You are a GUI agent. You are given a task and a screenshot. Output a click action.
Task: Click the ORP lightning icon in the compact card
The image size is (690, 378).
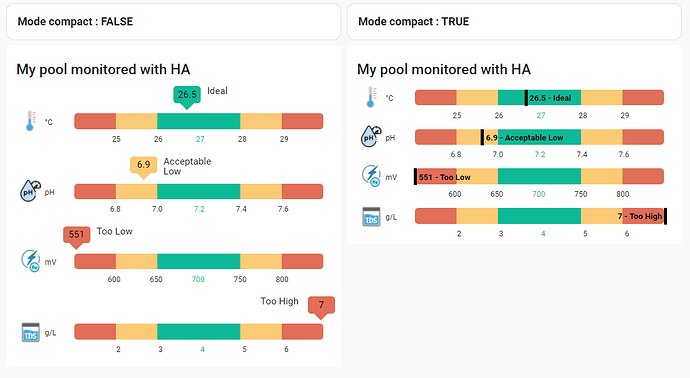click(371, 176)
